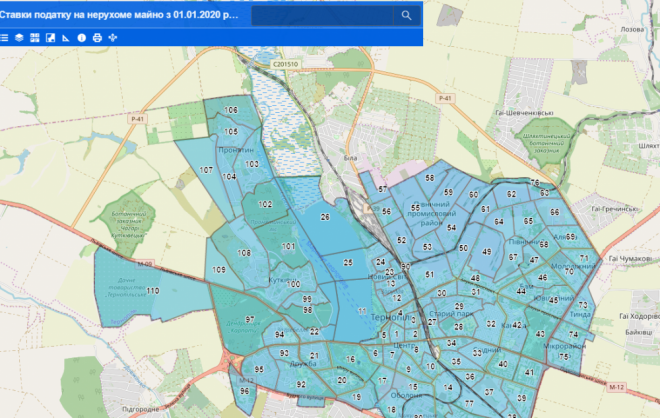Click the print icon
This screenshot has width=660, height=418.
pyautogui.click(x=97, y=37)
